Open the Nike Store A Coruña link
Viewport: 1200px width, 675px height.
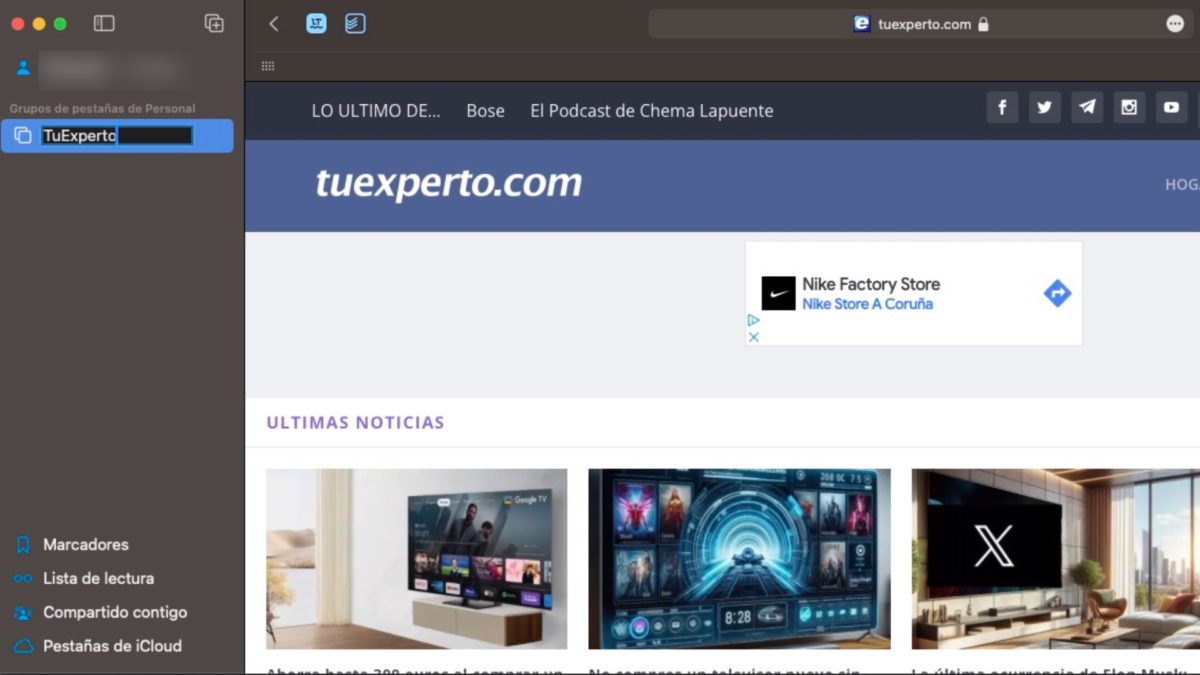coord(867,304)
